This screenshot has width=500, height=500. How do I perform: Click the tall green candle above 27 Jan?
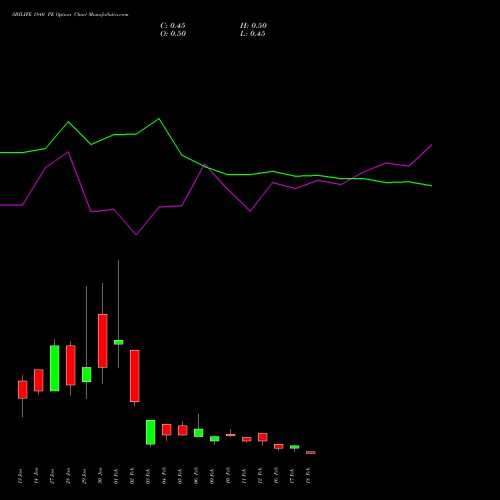click(55, 368)
